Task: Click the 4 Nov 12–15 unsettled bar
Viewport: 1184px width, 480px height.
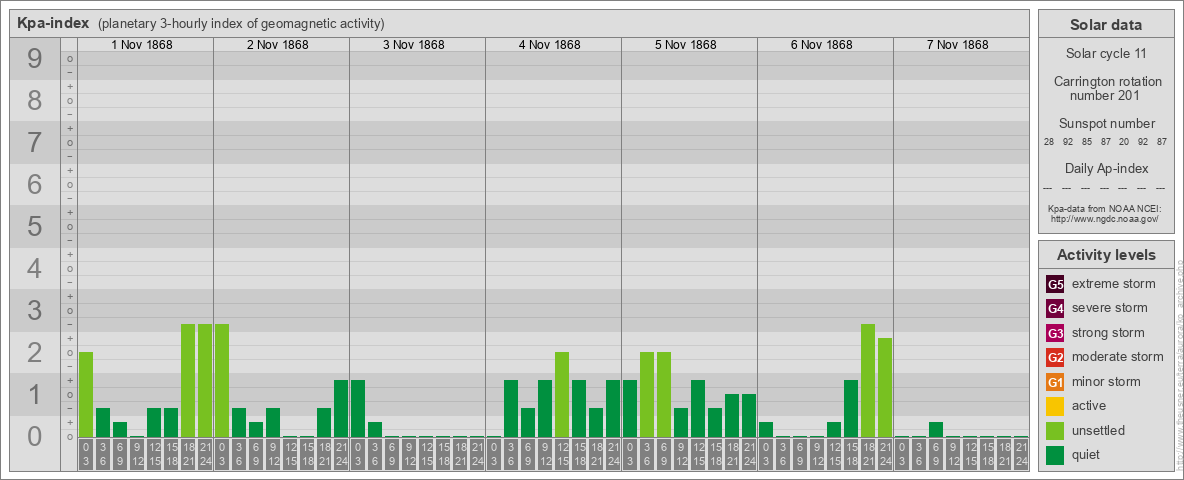Action: point(562,394)
